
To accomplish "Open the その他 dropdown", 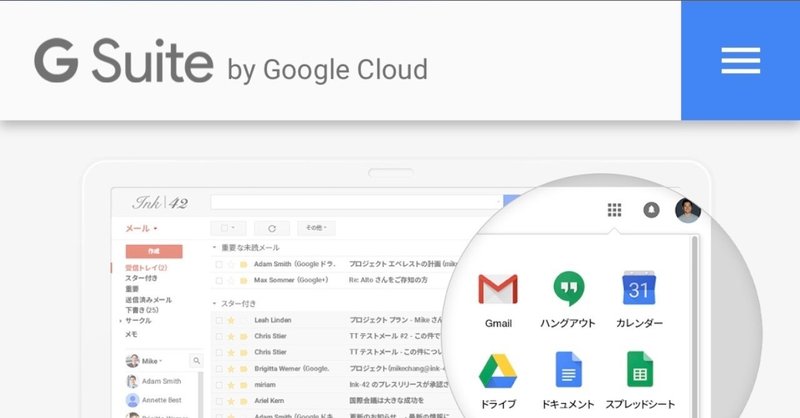I will tap(316, 228).
